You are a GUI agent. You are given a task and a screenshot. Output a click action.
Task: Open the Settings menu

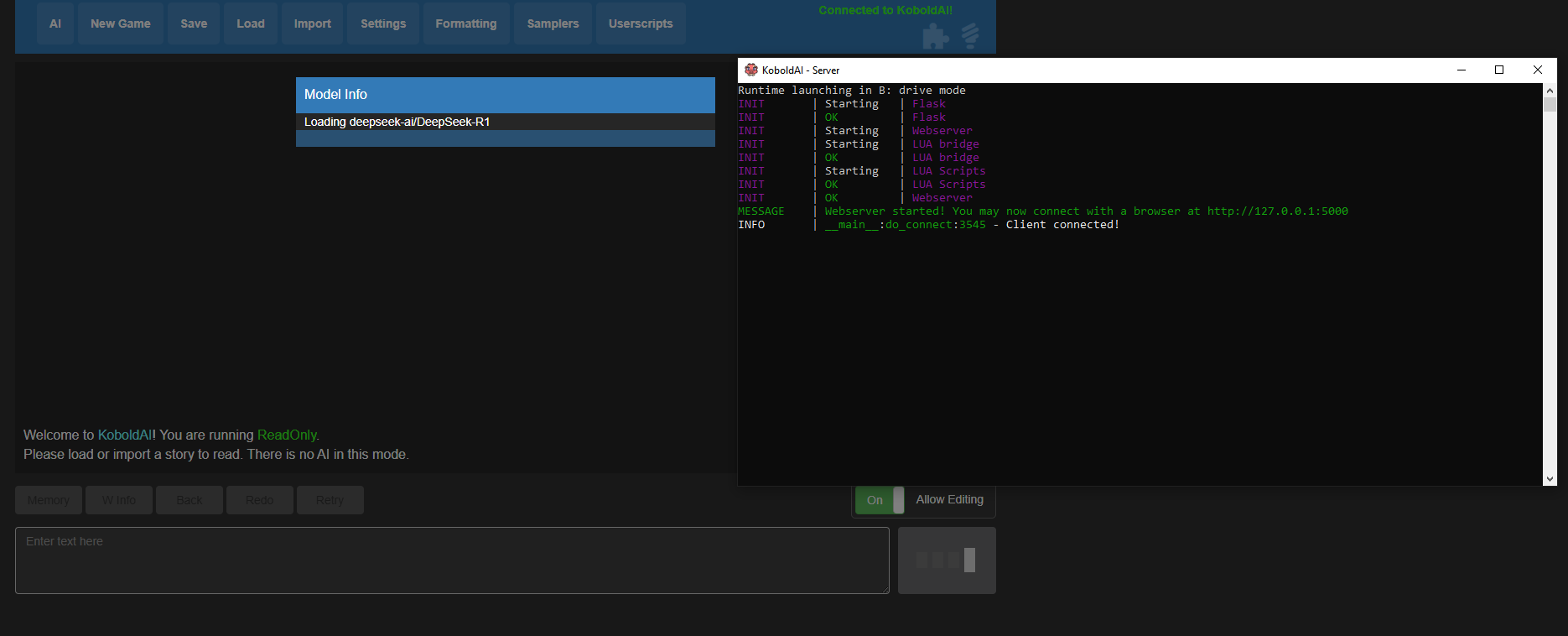383,23
